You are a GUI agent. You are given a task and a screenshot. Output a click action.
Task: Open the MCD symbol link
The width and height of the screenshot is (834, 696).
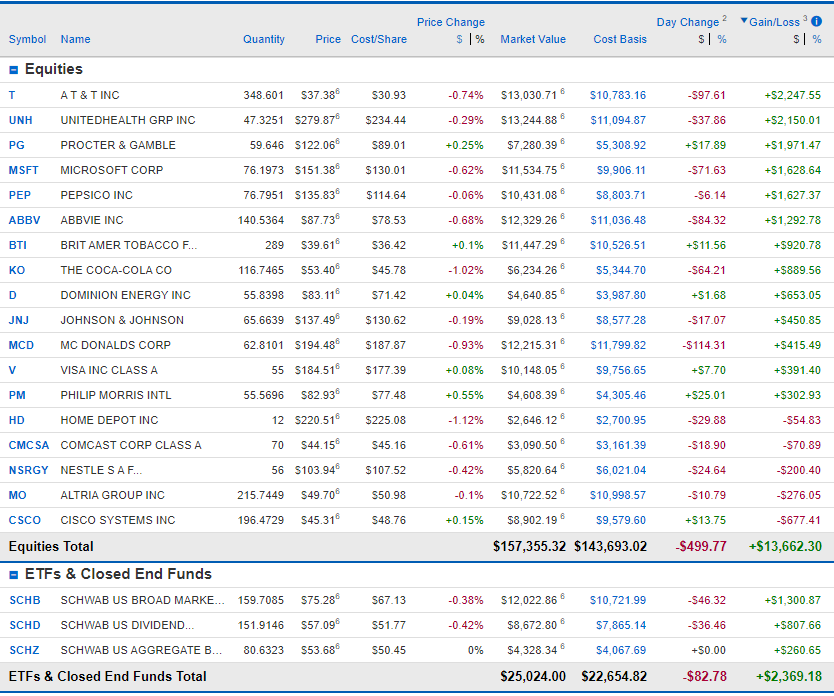coord(21,346)
